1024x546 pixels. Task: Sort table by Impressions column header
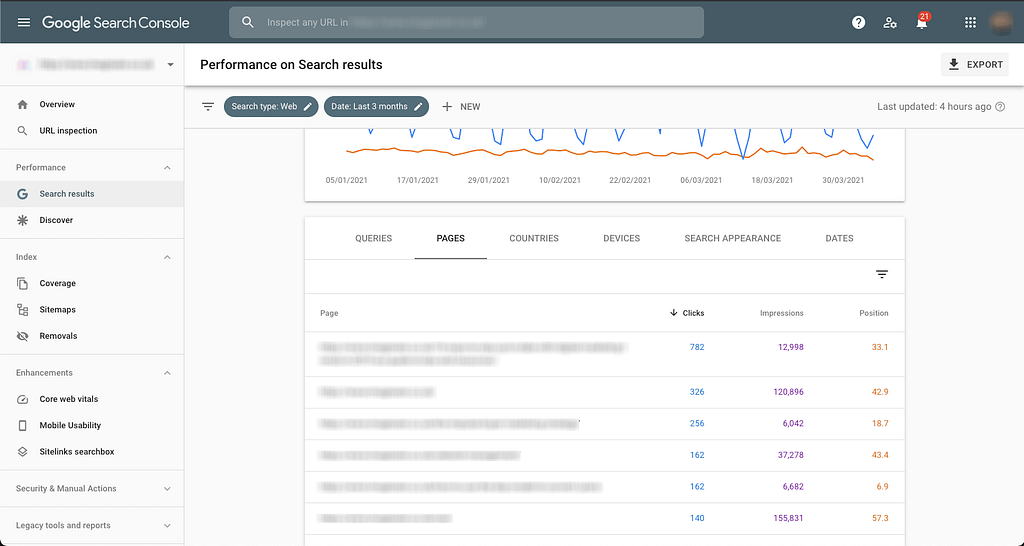tap(782, 313)
